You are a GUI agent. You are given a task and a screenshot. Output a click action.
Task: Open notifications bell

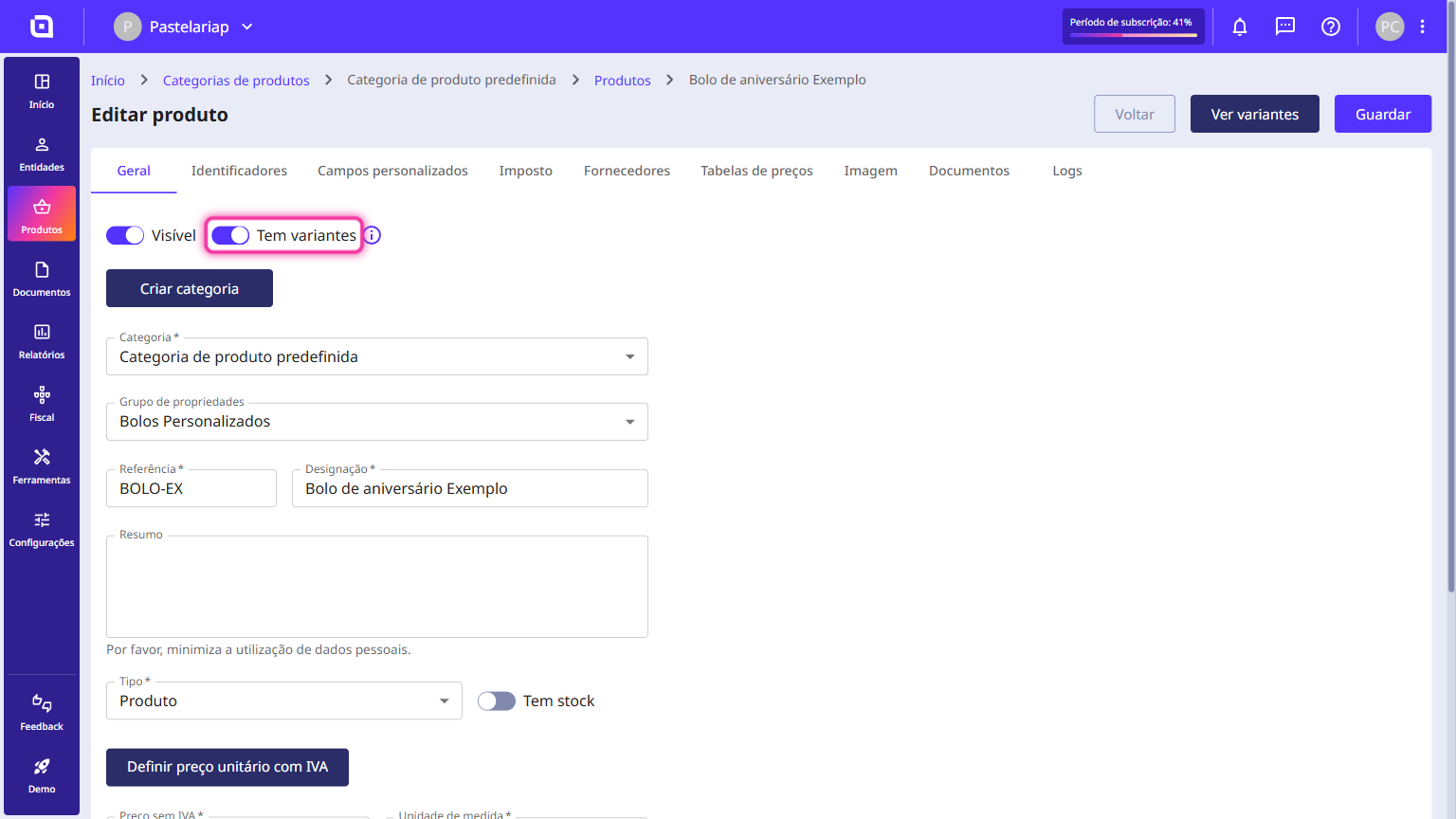tap(1240, 27)
